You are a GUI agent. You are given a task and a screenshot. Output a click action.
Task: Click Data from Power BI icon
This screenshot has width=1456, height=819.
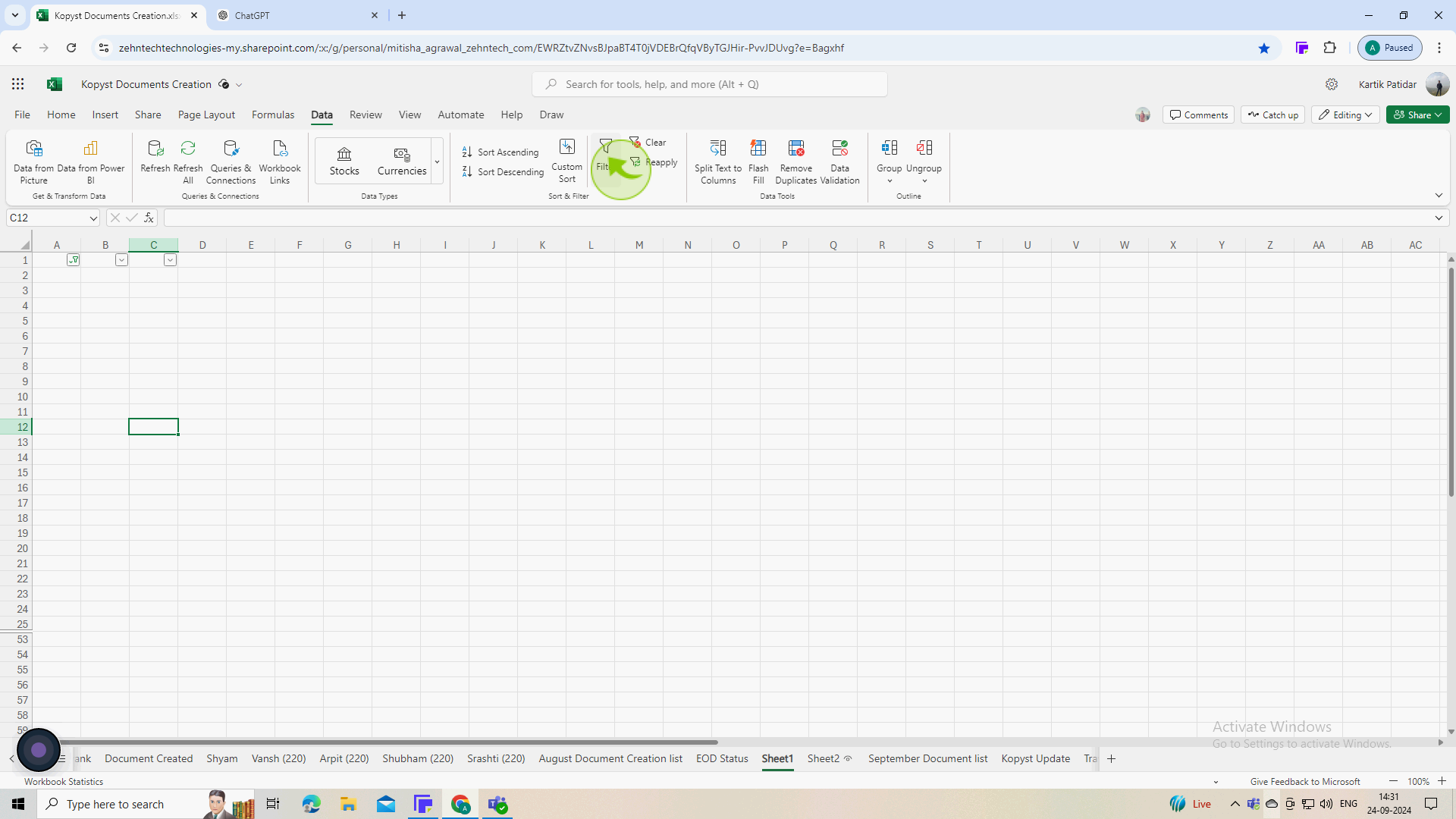coord(90,148)
